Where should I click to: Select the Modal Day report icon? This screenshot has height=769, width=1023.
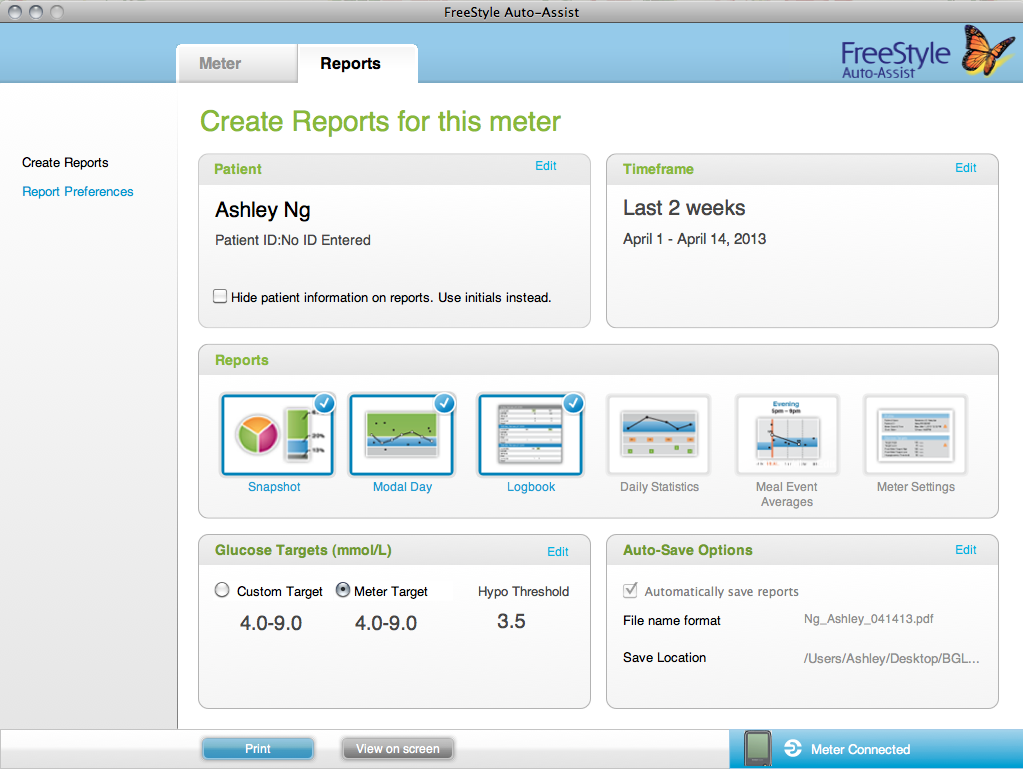401,435
